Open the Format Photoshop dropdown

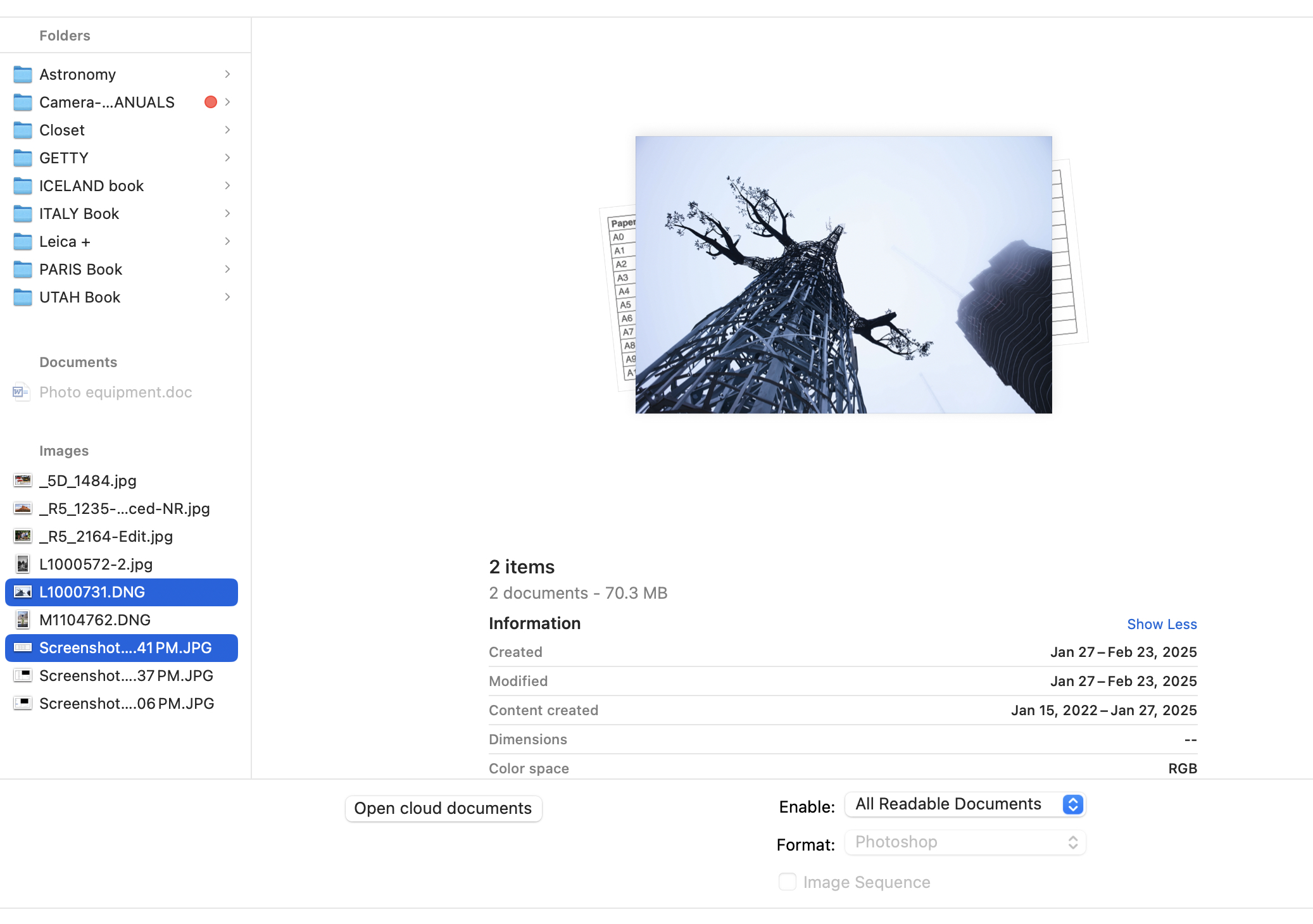tap(965, 842)
